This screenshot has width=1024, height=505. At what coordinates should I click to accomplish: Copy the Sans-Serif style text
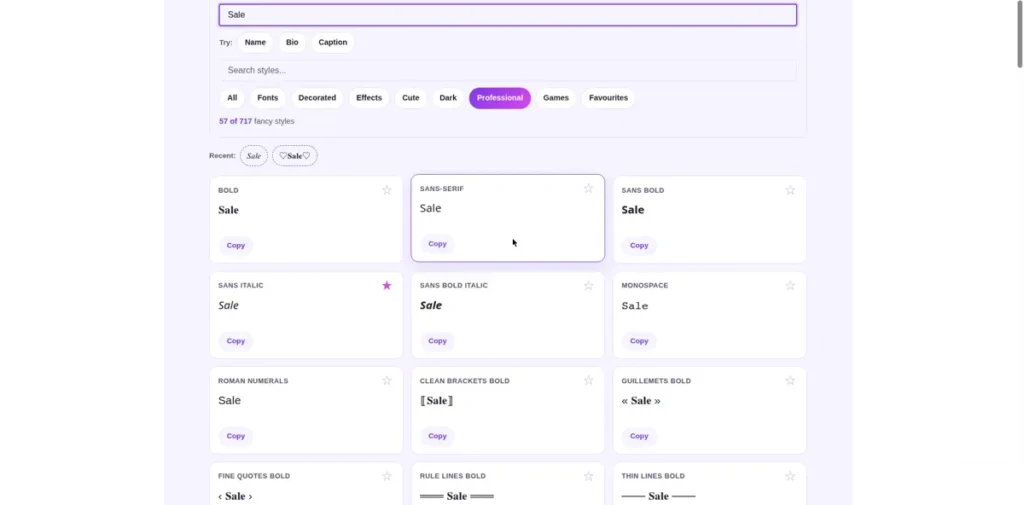click(x=438, y=244)
